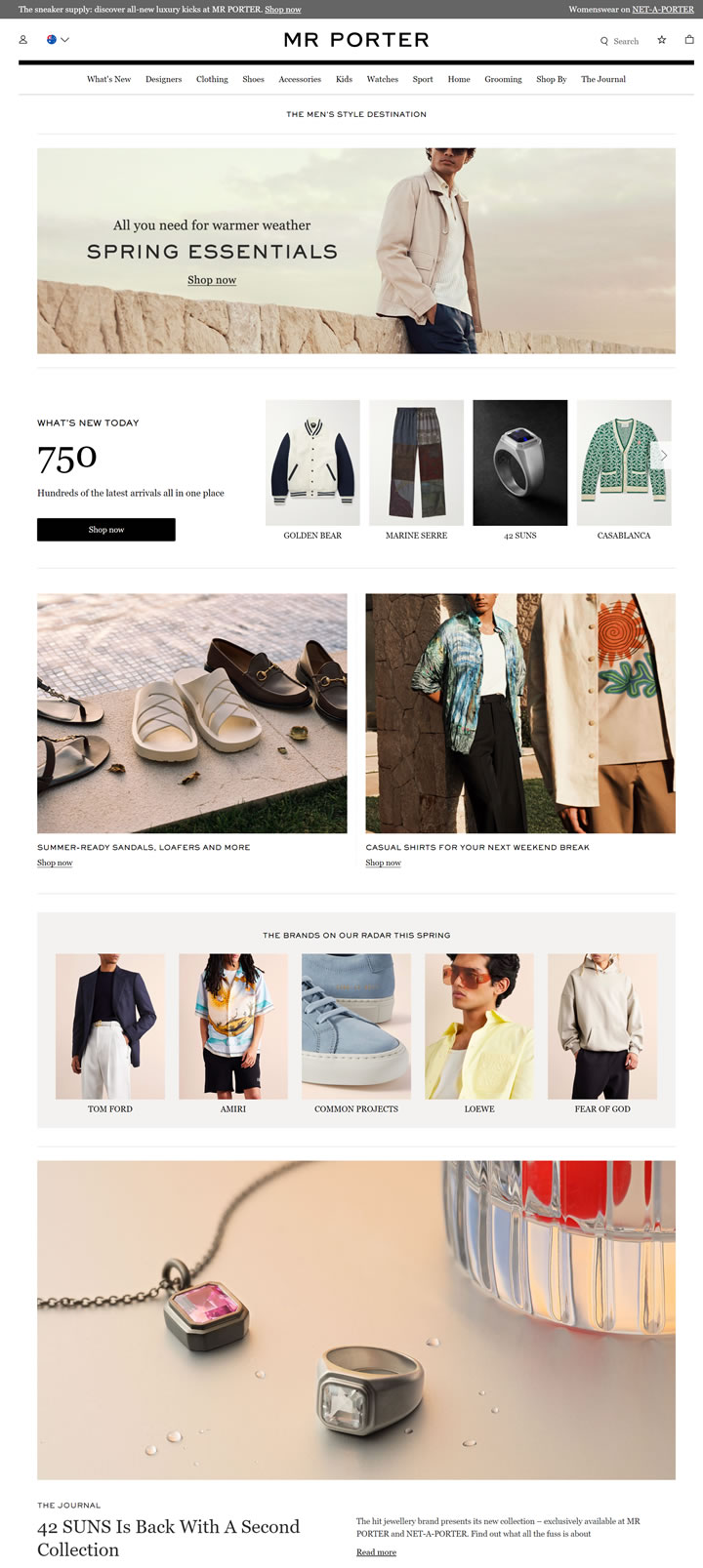Click the search magnifier icon

[604, 41]
